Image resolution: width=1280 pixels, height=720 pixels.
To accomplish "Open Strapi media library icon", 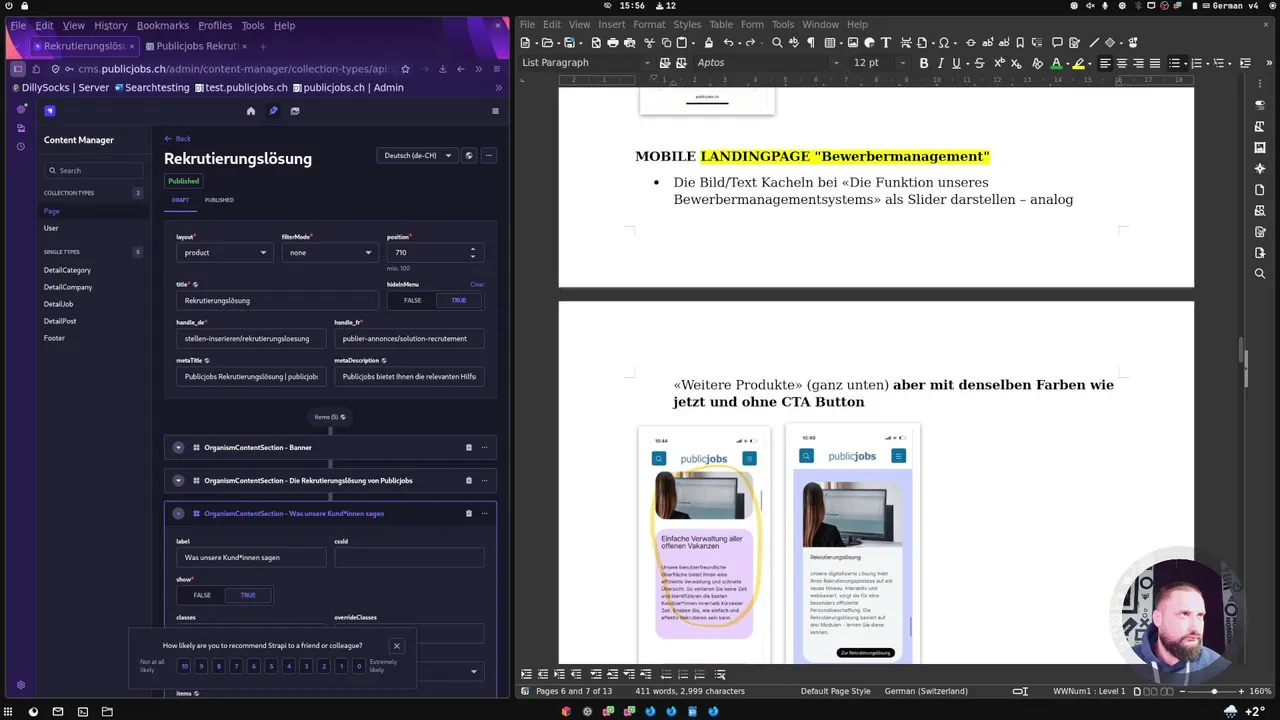I will tap(295, 111).
